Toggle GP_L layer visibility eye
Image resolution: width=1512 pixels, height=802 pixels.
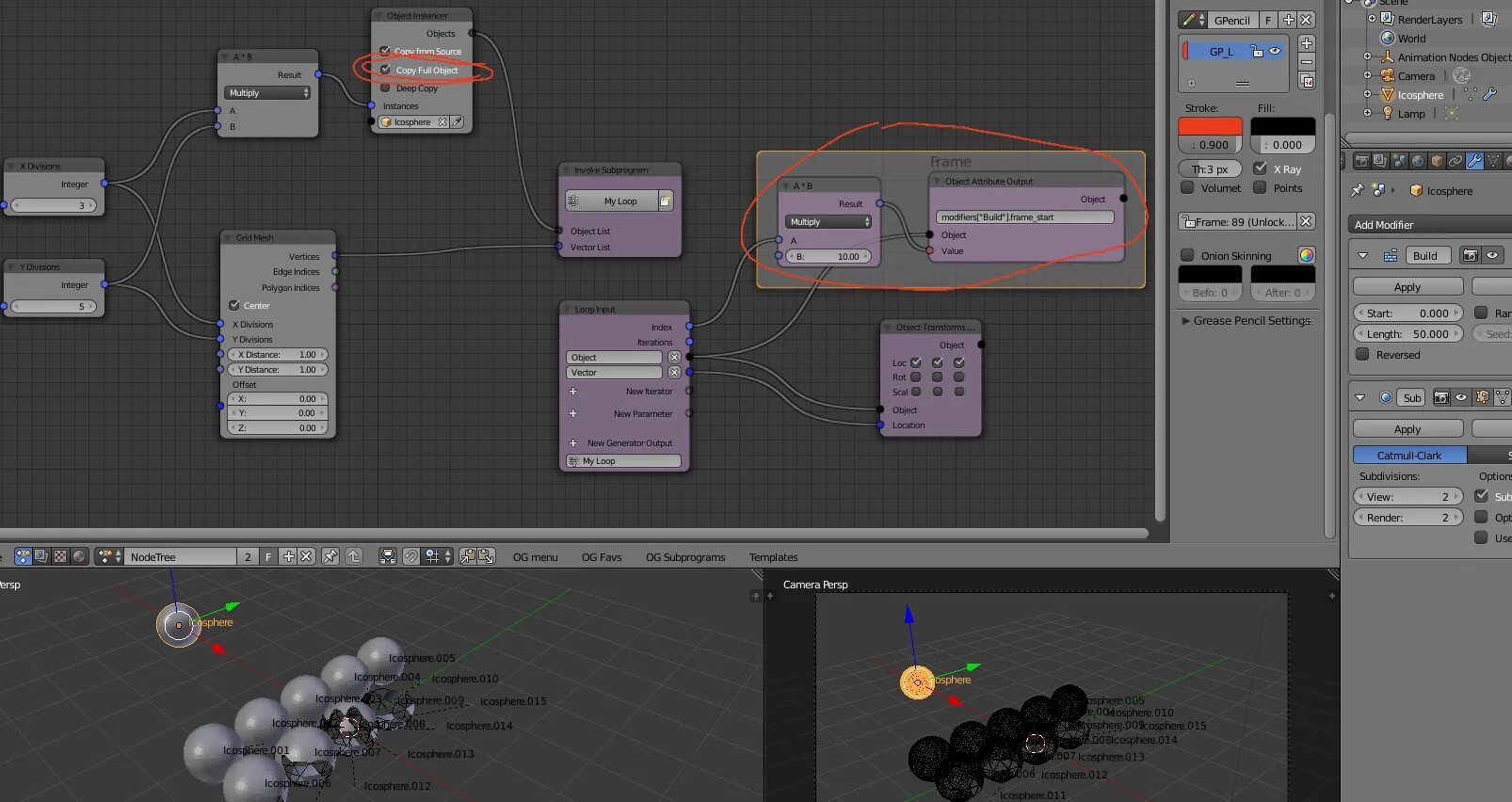(1275, 51)
